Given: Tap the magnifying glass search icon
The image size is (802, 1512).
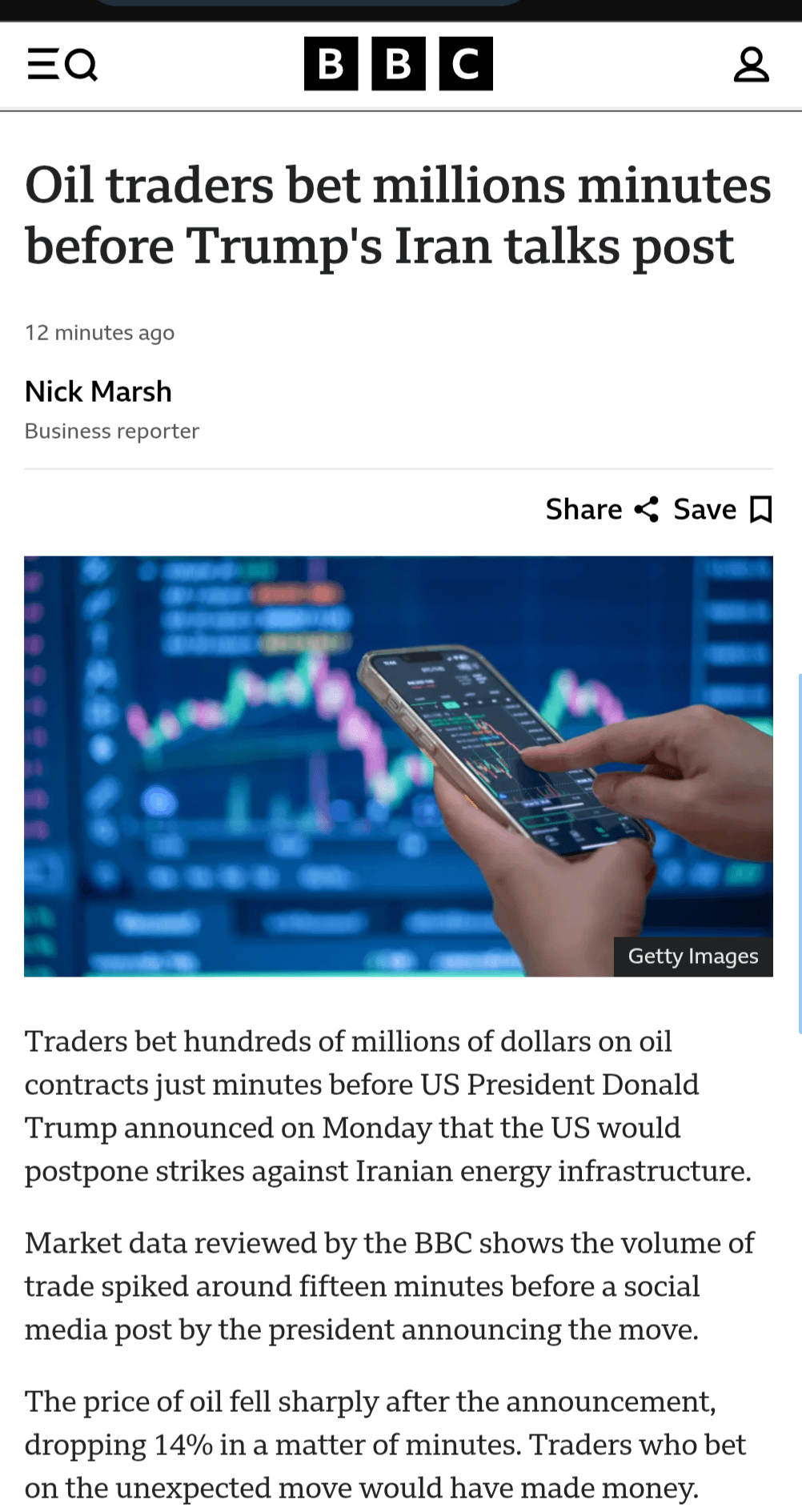Looking at the screenshot, I should point(81,64).
